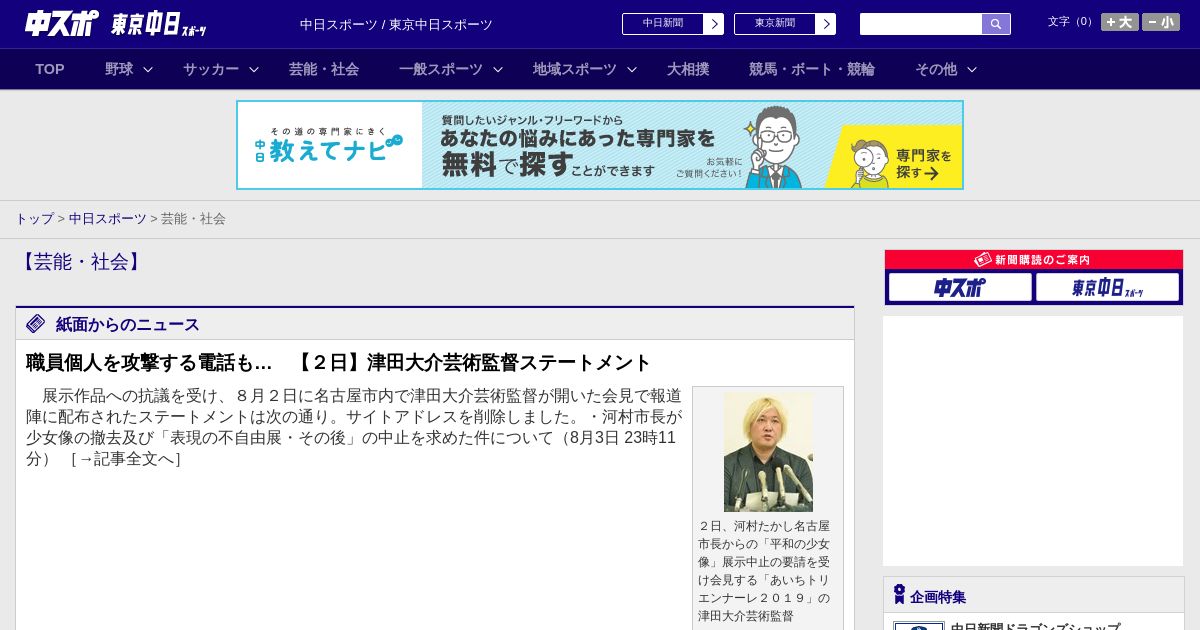The height and width of the screenshot is (630, 1200).
Task: Expand the その他 dropdown chevron
Action: point(972,69)
